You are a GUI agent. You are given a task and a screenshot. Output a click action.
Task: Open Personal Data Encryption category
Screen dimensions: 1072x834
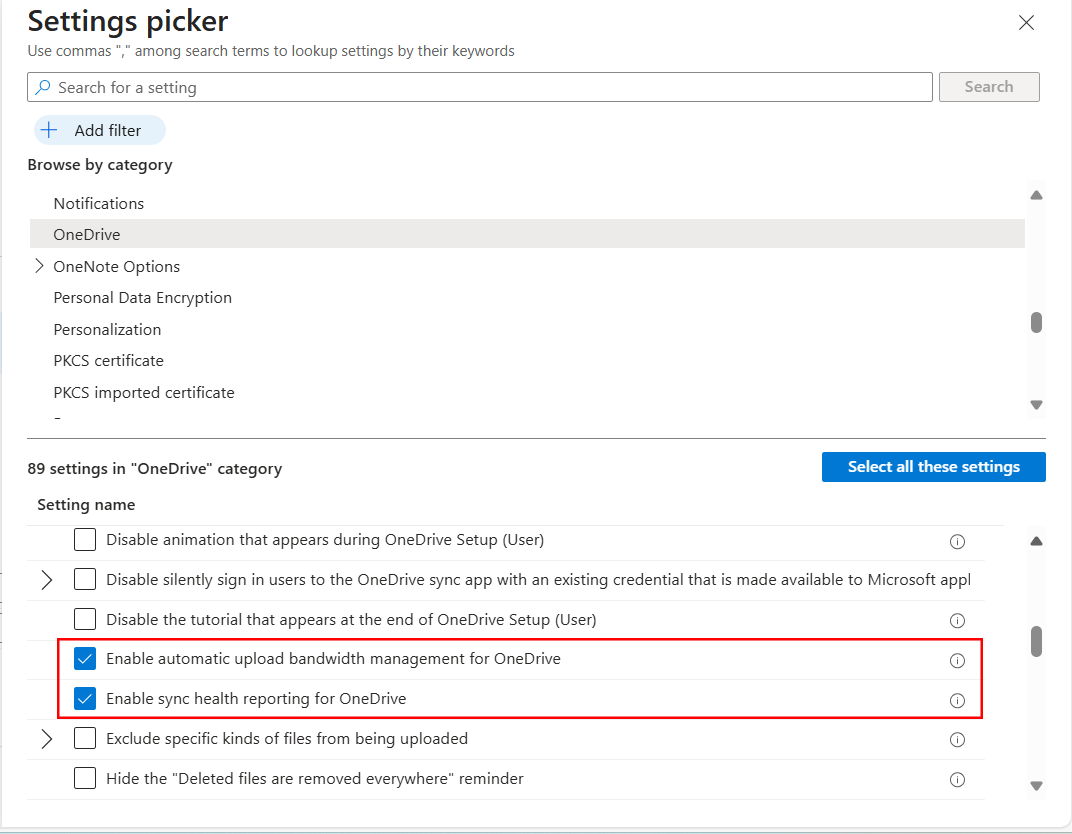(x=527, y=297)
